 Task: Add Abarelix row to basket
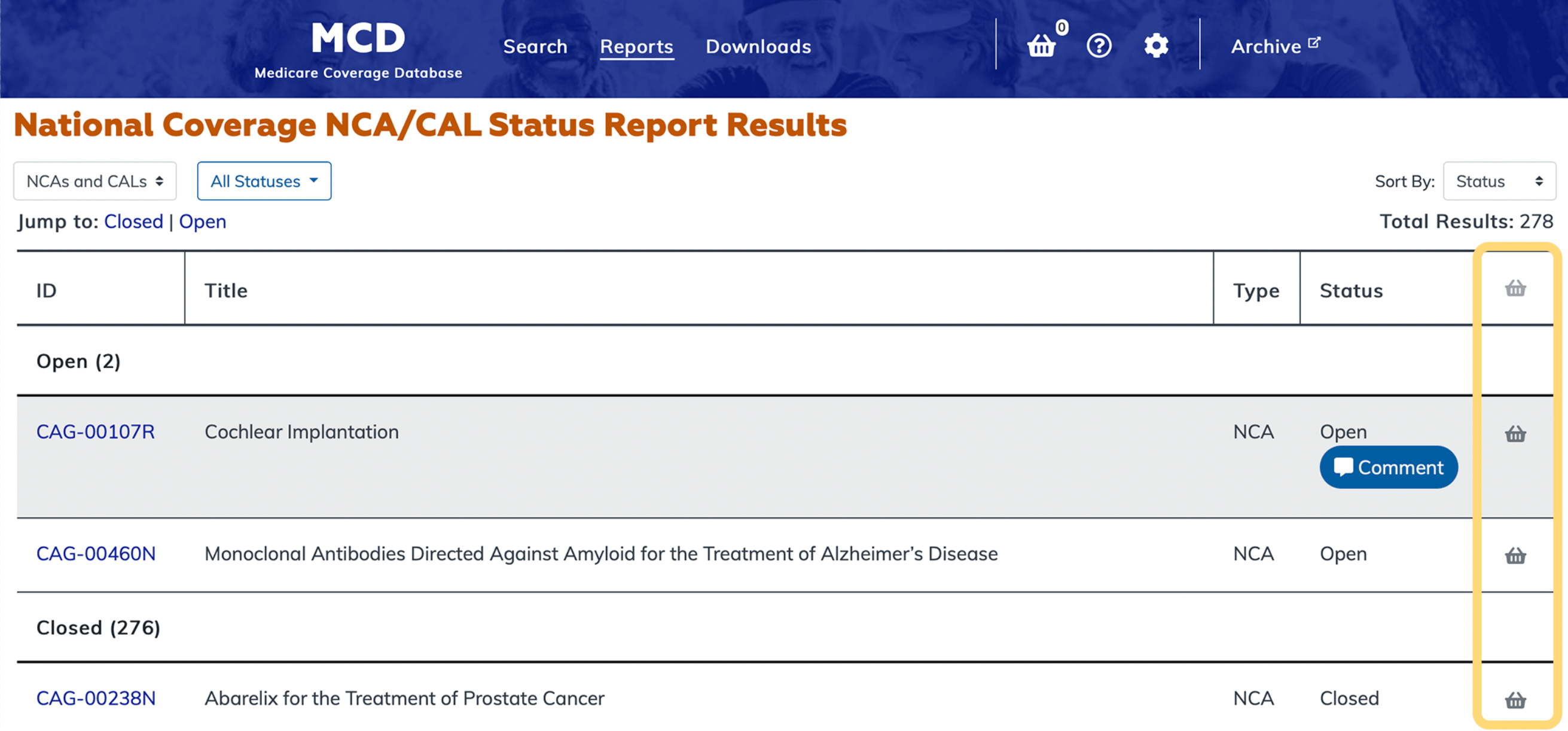pyautogui.click(x=1515, y=700)
